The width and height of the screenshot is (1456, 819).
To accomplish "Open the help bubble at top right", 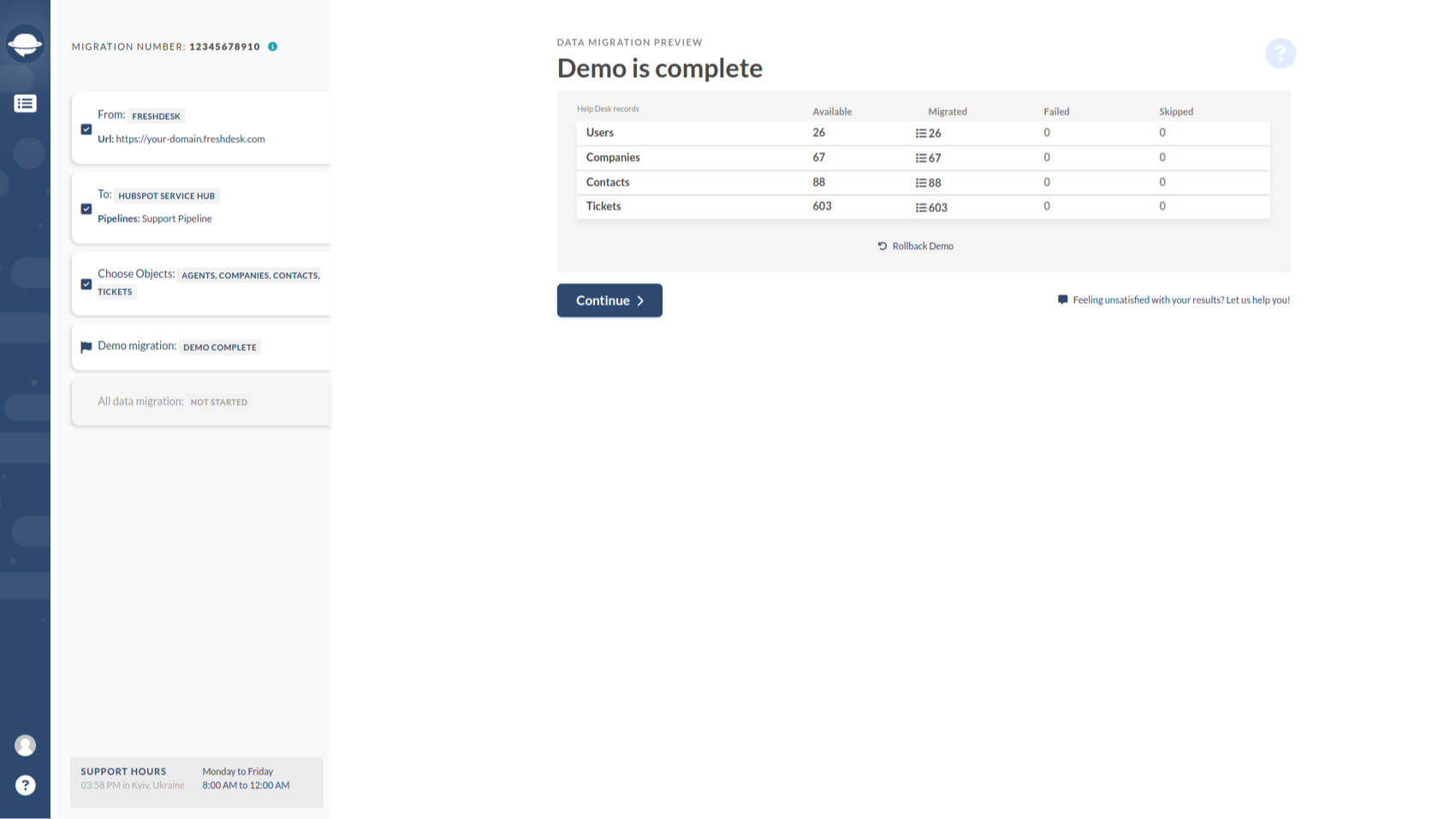I will click(1280, 53).
